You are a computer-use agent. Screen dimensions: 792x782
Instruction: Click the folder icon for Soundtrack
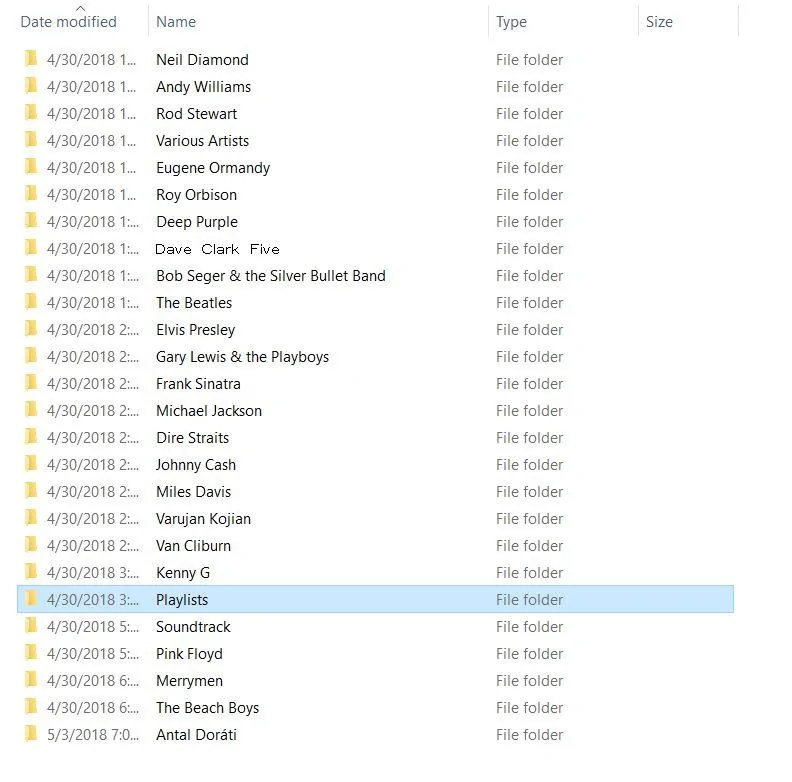click(31, 625)
